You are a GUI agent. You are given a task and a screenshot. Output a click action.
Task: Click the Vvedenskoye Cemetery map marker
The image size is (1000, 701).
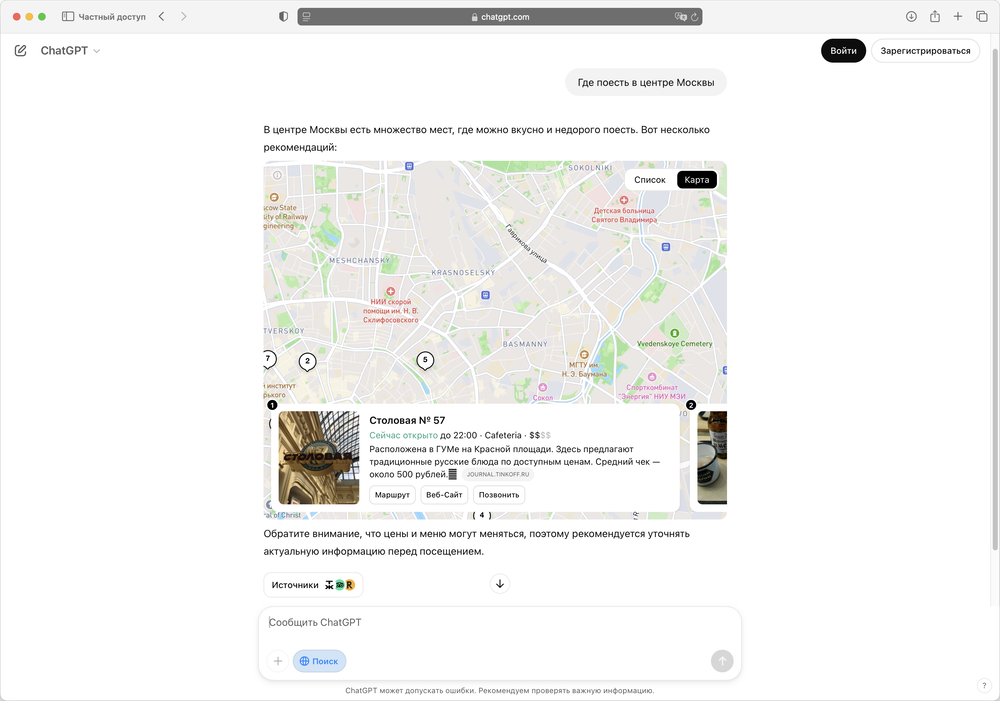coord(675,333)
